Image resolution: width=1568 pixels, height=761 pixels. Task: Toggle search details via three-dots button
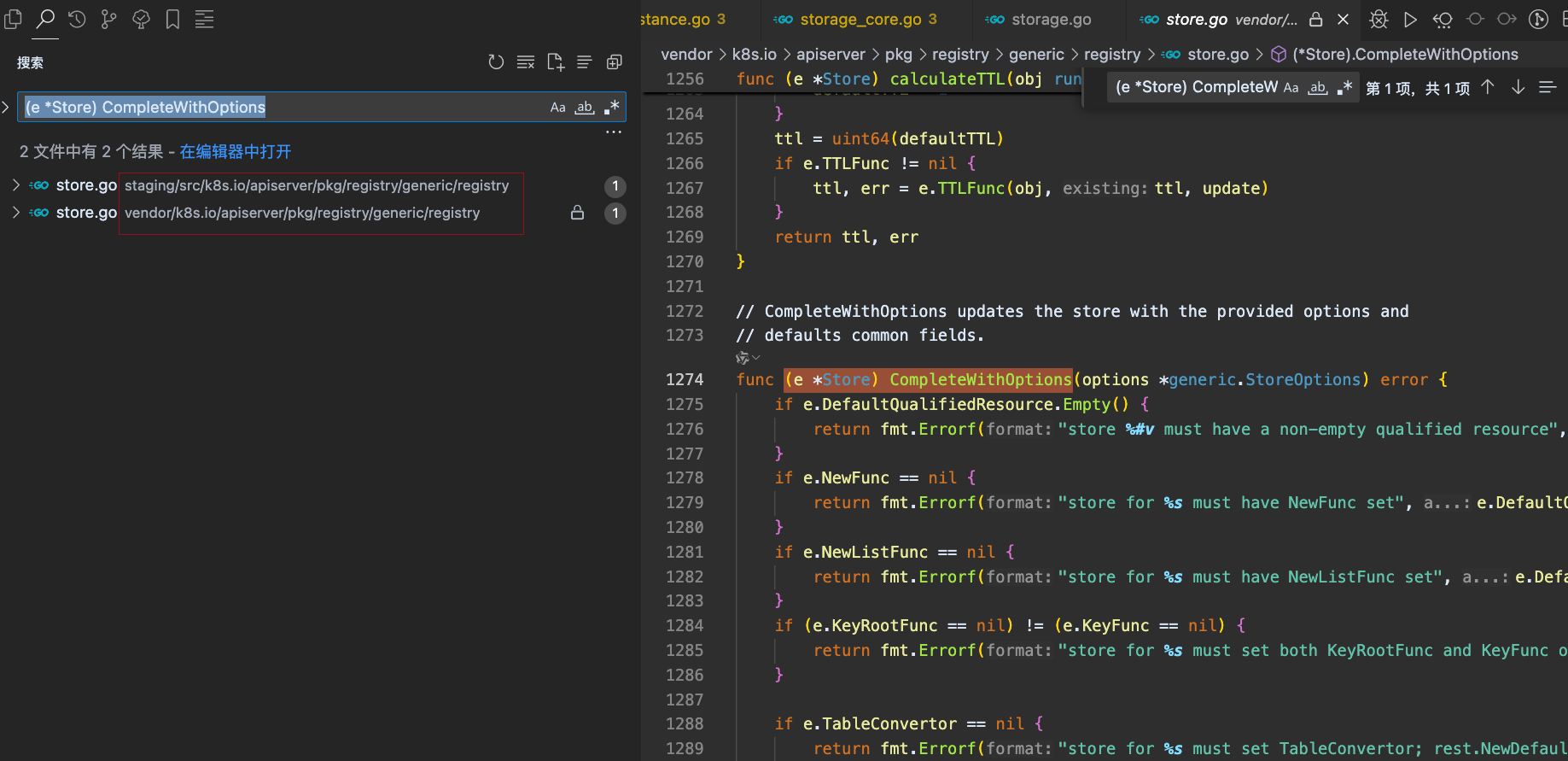(614, 132)
